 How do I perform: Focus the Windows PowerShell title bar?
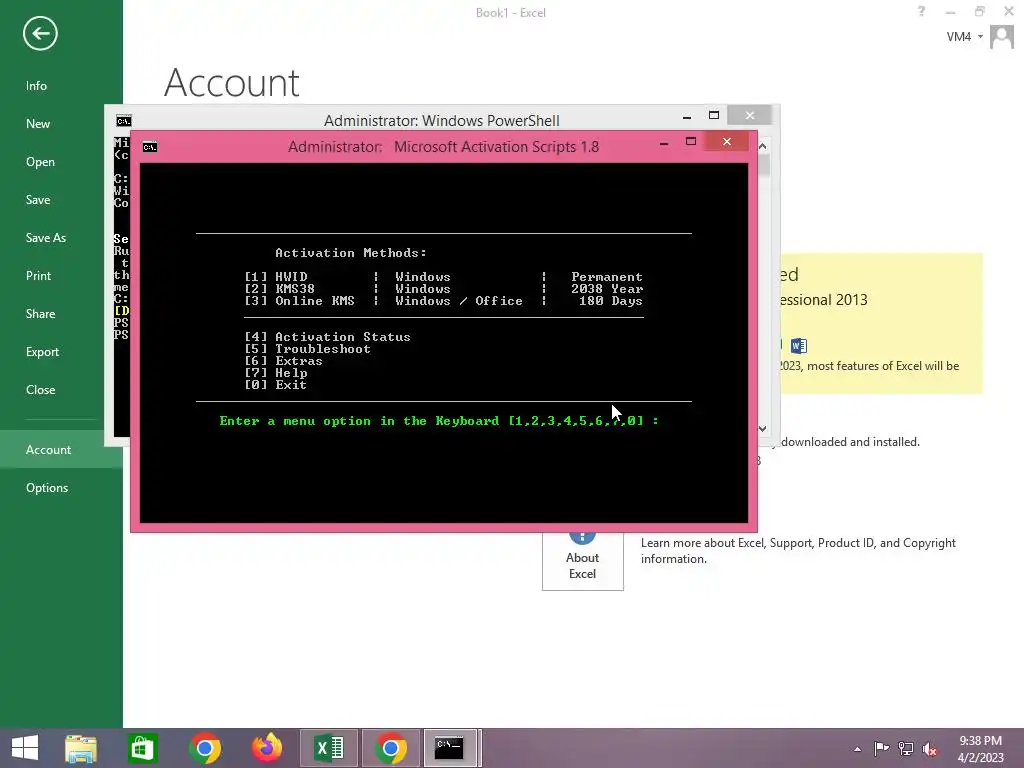click(x=441, y=121)
